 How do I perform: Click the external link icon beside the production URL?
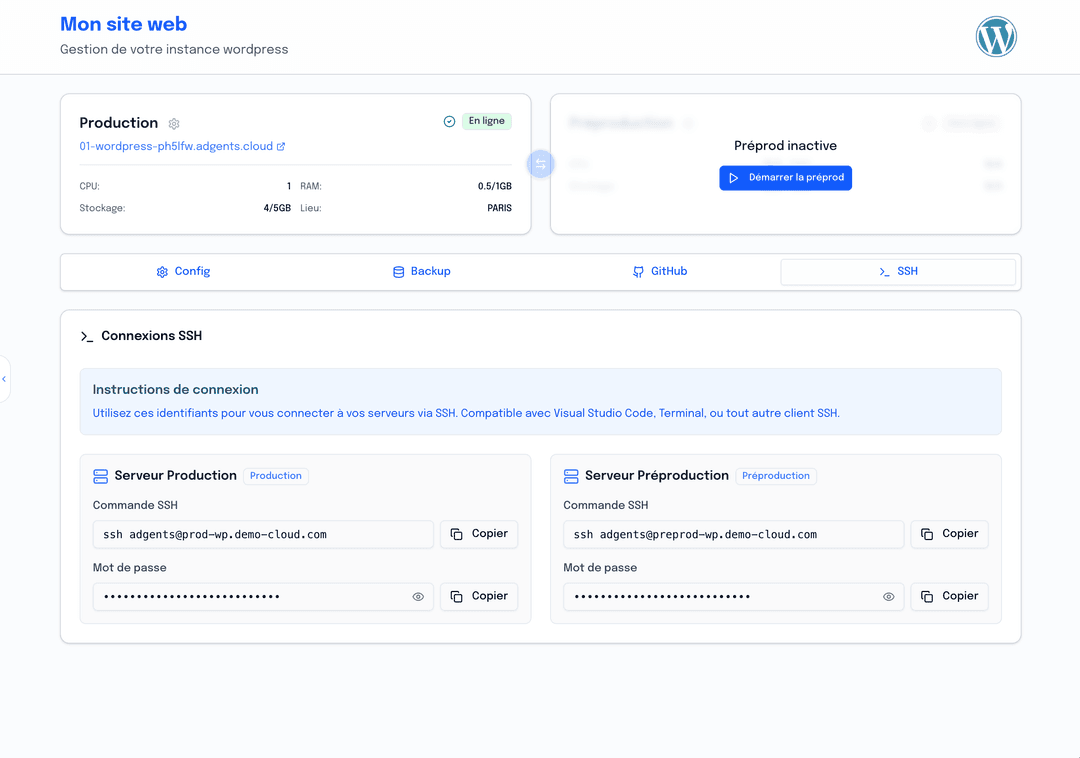[x=281, y=147]
